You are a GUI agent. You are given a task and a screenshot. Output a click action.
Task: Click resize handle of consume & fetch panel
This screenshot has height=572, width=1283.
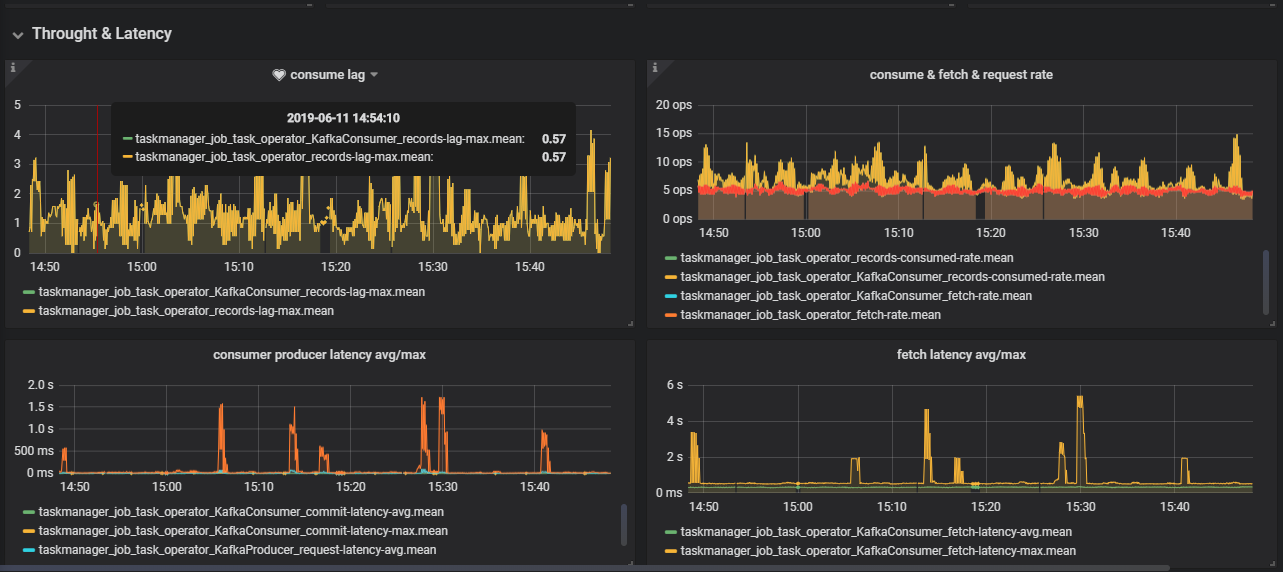click(x=1272, y=324)
